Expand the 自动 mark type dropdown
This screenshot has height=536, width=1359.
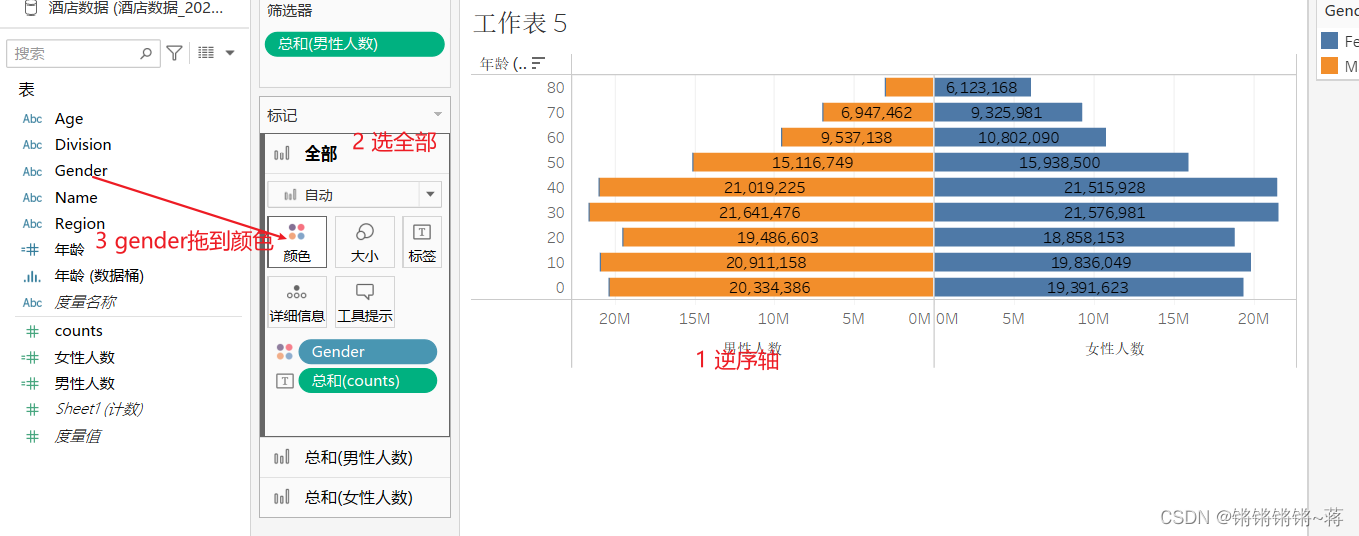[x=430, y=195]
